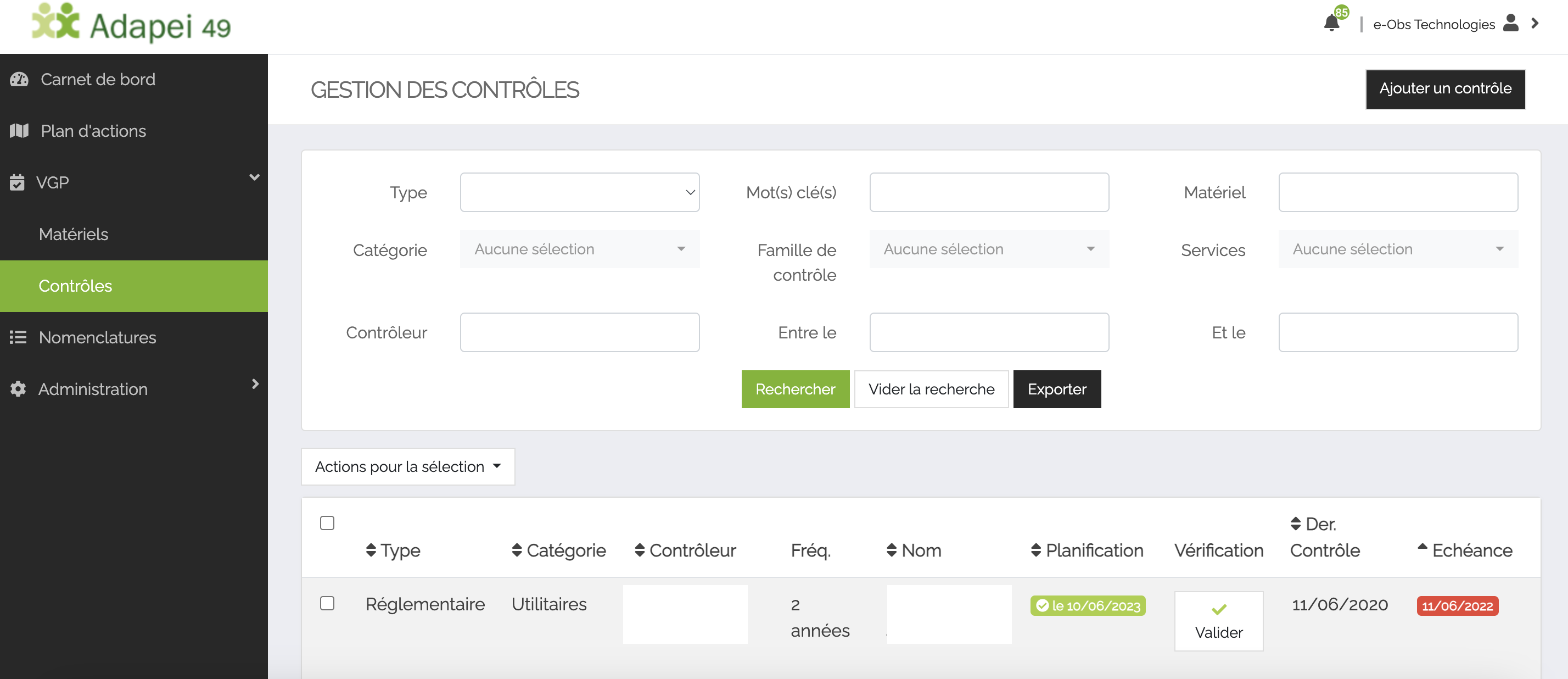Focus the Matériel input field

pos(1398,192)
